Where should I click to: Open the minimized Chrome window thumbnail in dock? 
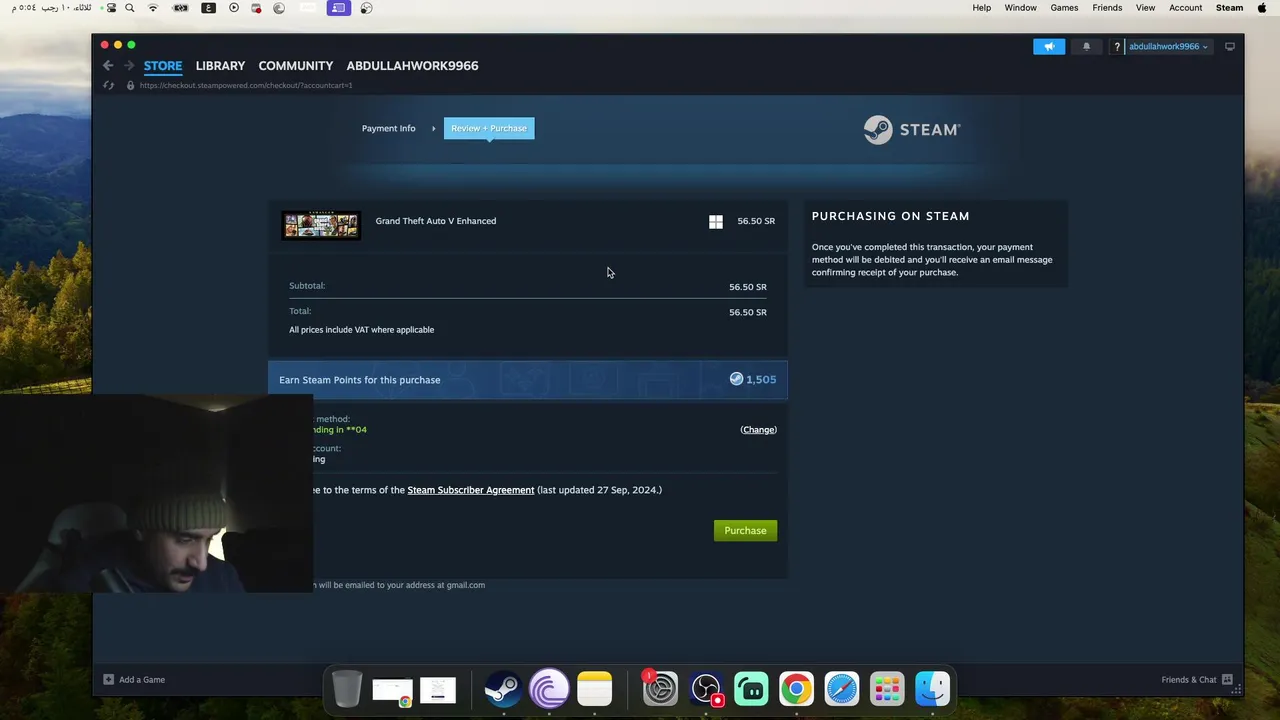392,691
